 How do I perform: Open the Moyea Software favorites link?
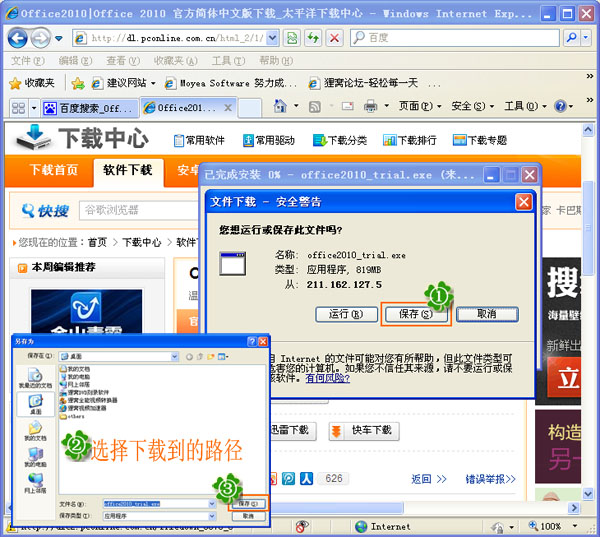(231, 83)
